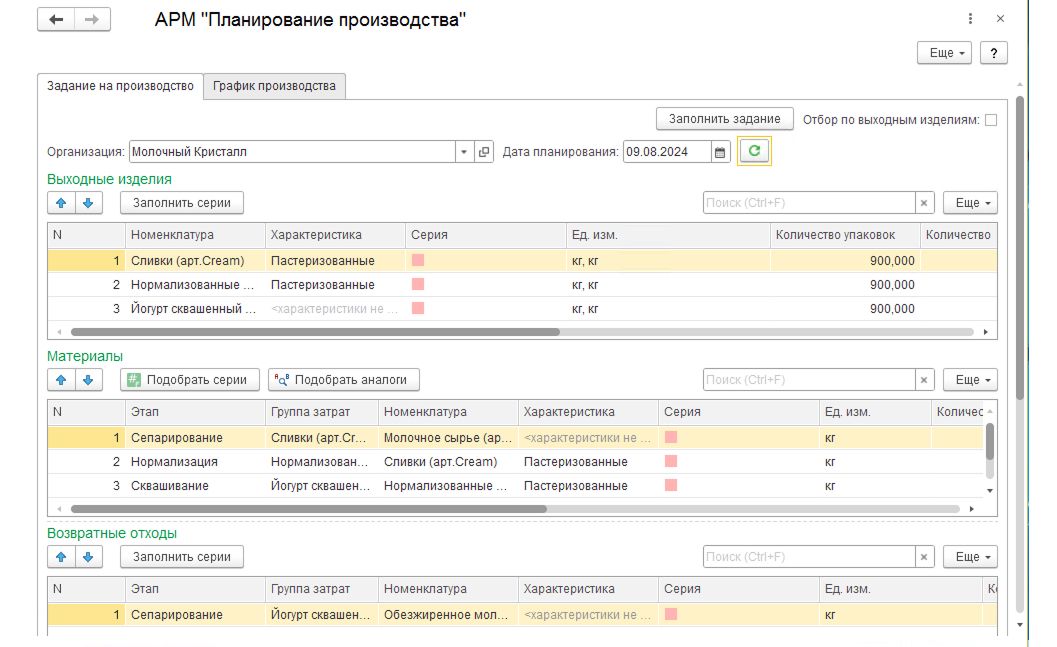Open the help question mark button
1057x647 pixels.
click(x=994, y=53)
